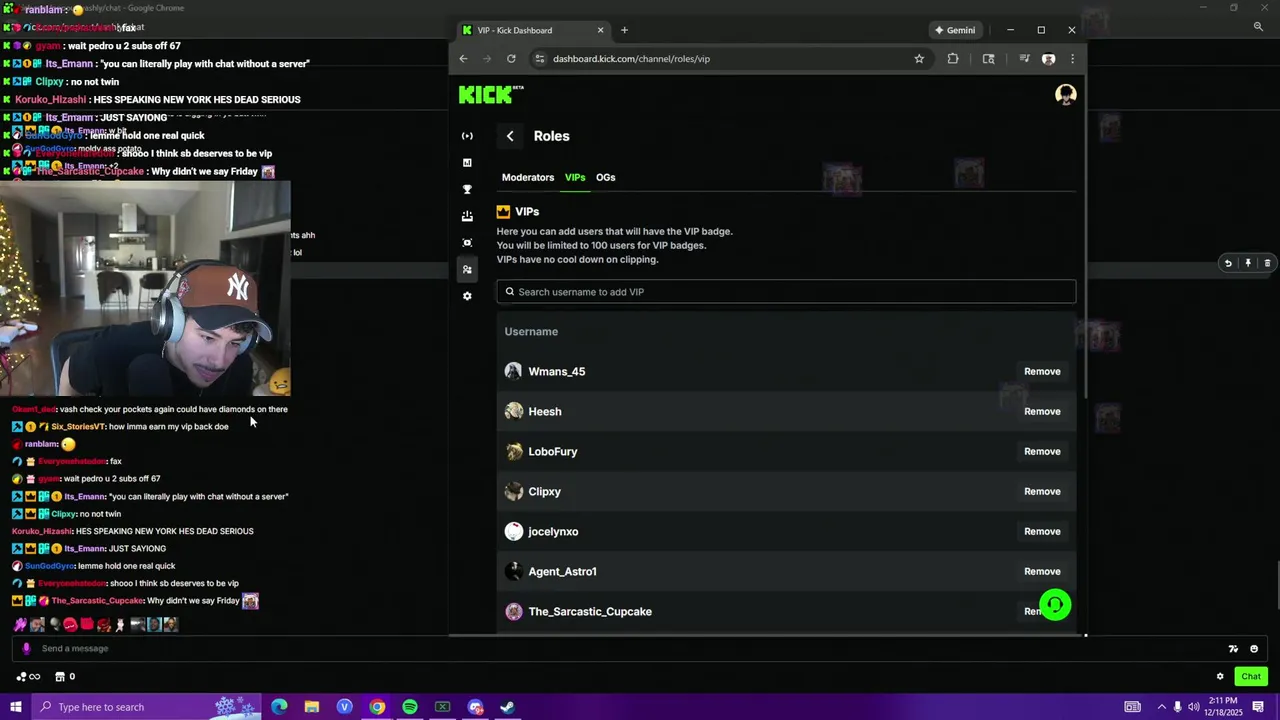The width and height of the screenshot is (1280, 720).
Task: Go back in the Chrome browser
Action: 463,59
